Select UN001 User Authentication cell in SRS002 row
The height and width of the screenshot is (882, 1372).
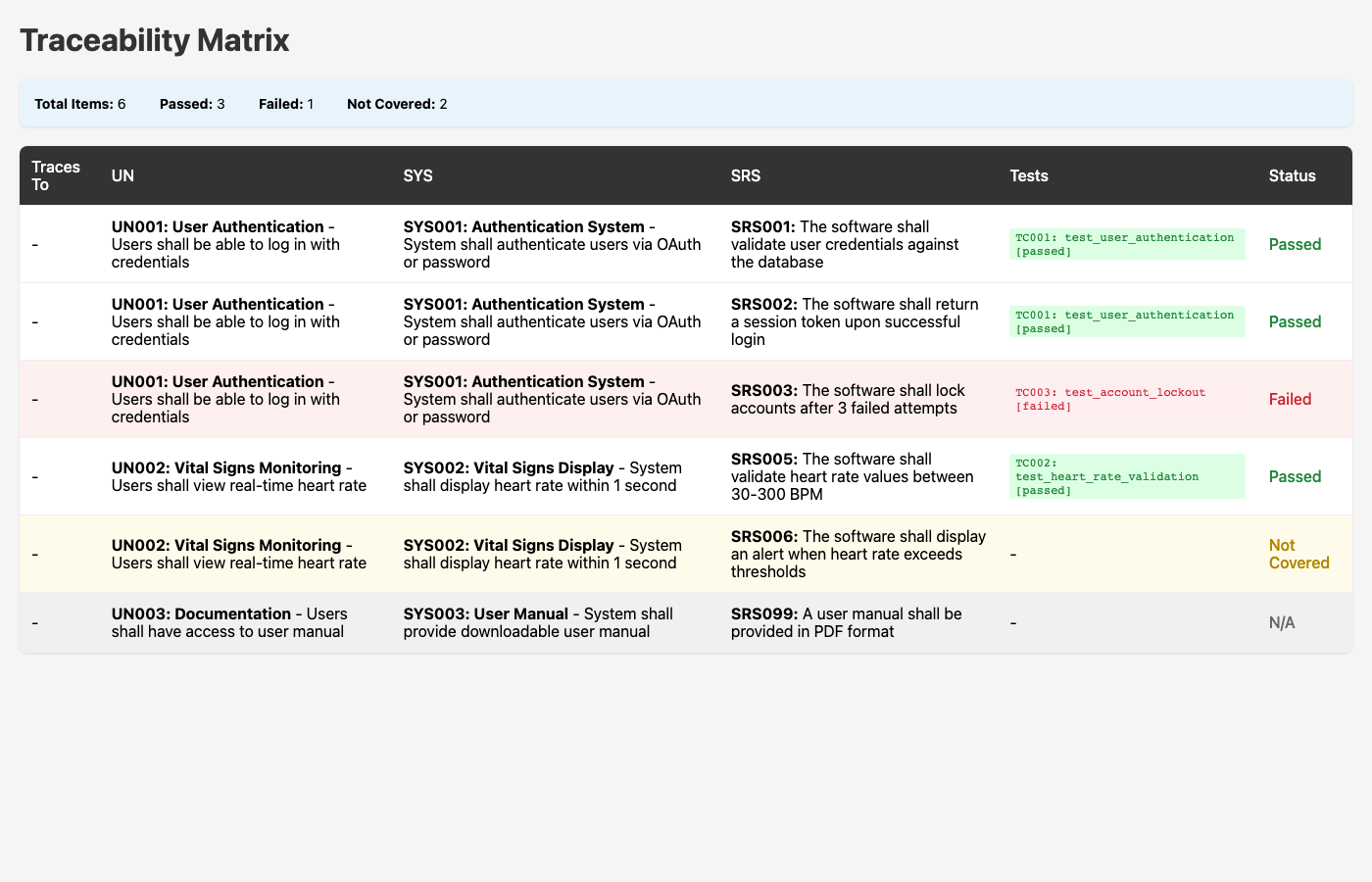(246, 321)
